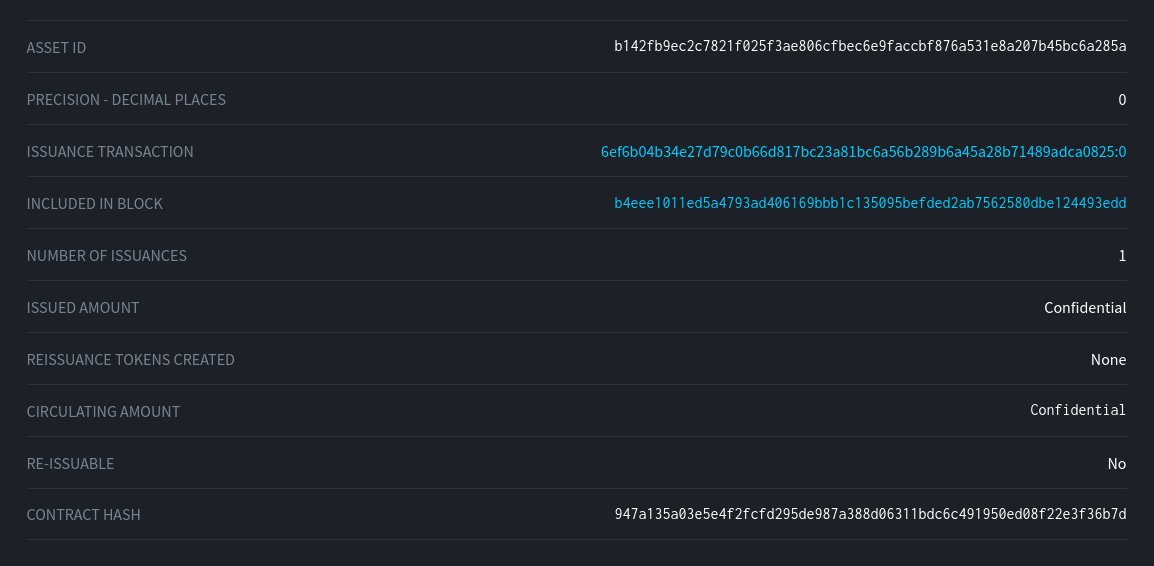Click the NUMBER OF ISSUANCES label

pos(106,256)
